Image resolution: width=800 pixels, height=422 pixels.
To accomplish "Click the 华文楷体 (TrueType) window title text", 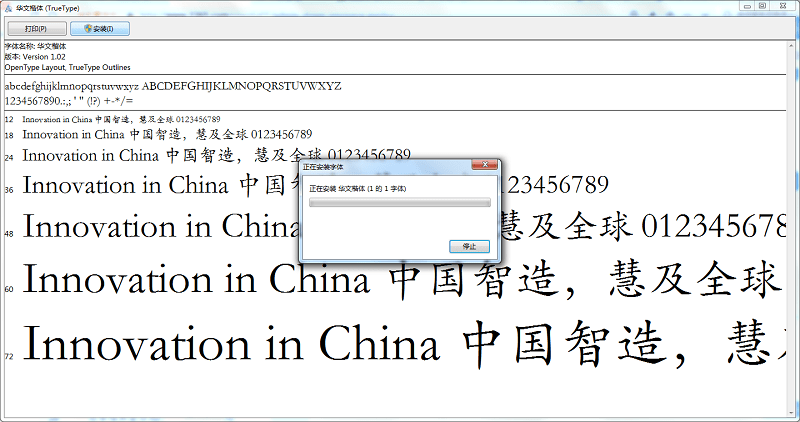I will [x=48, y=8].
